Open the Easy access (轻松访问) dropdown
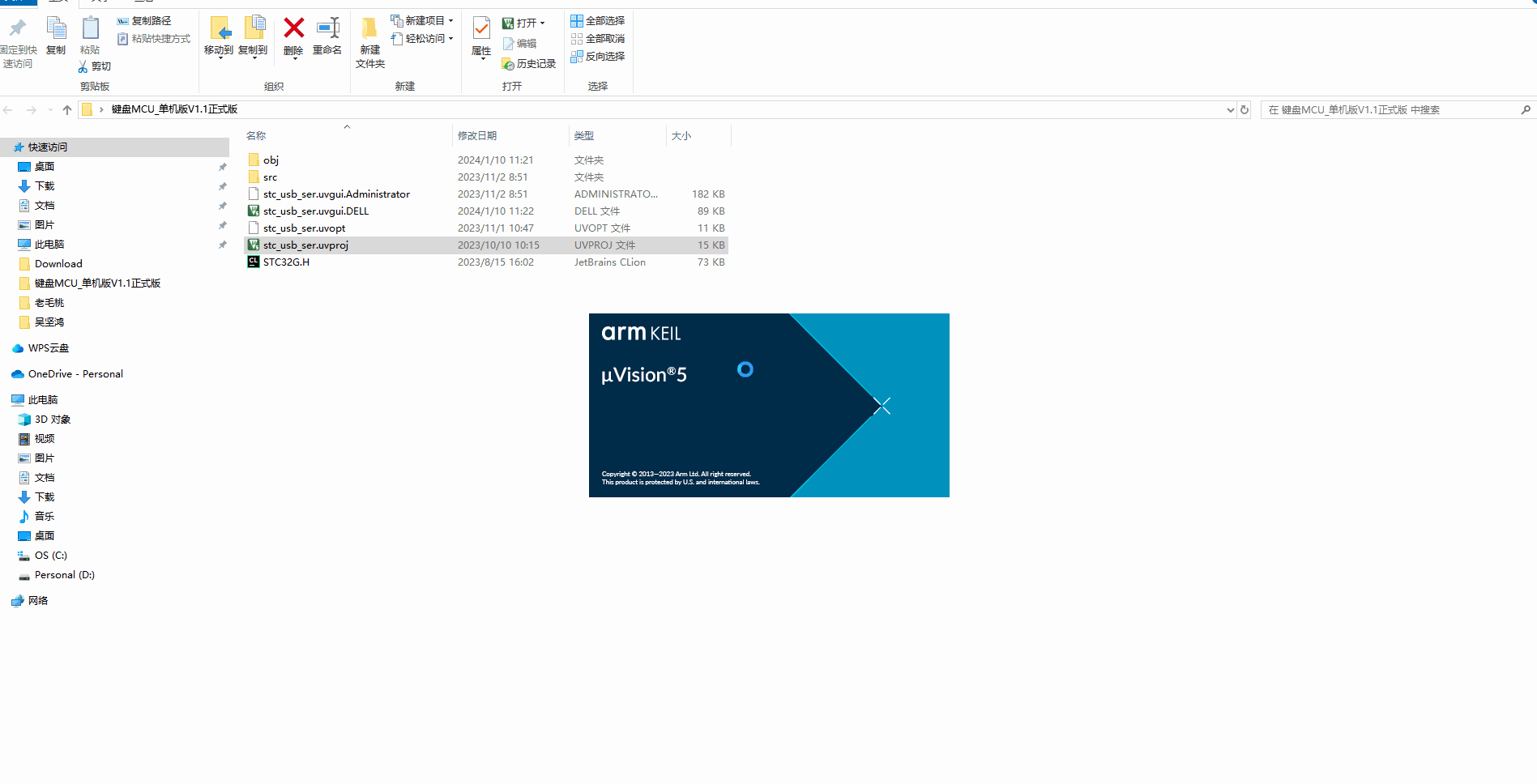 (x=421, y=39)
